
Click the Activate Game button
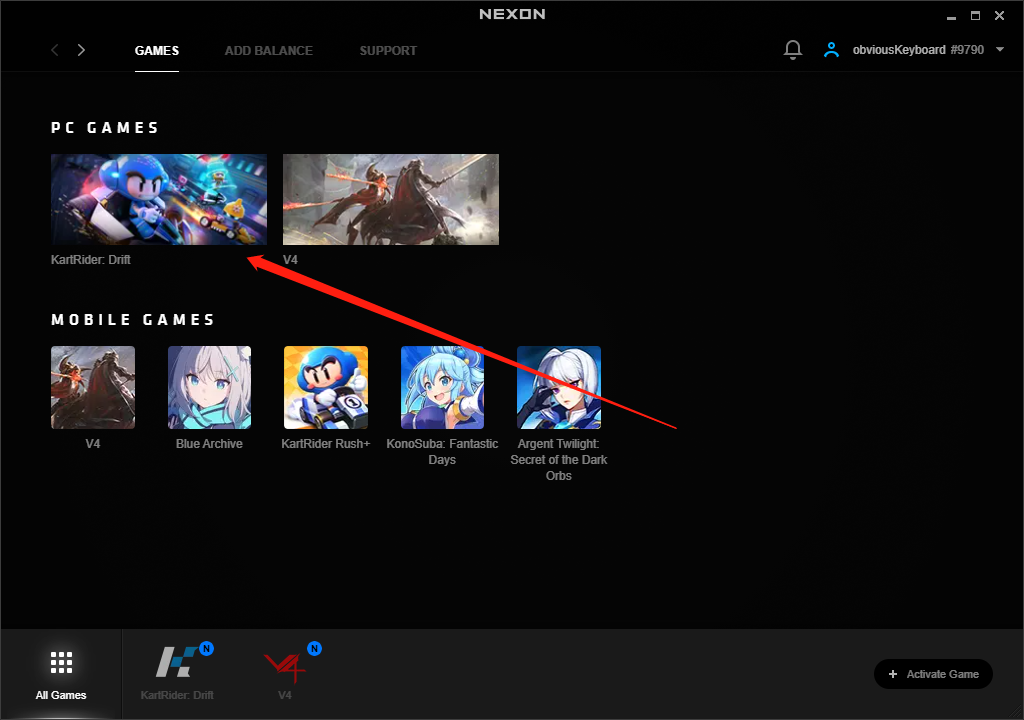(x=933, y=674)
